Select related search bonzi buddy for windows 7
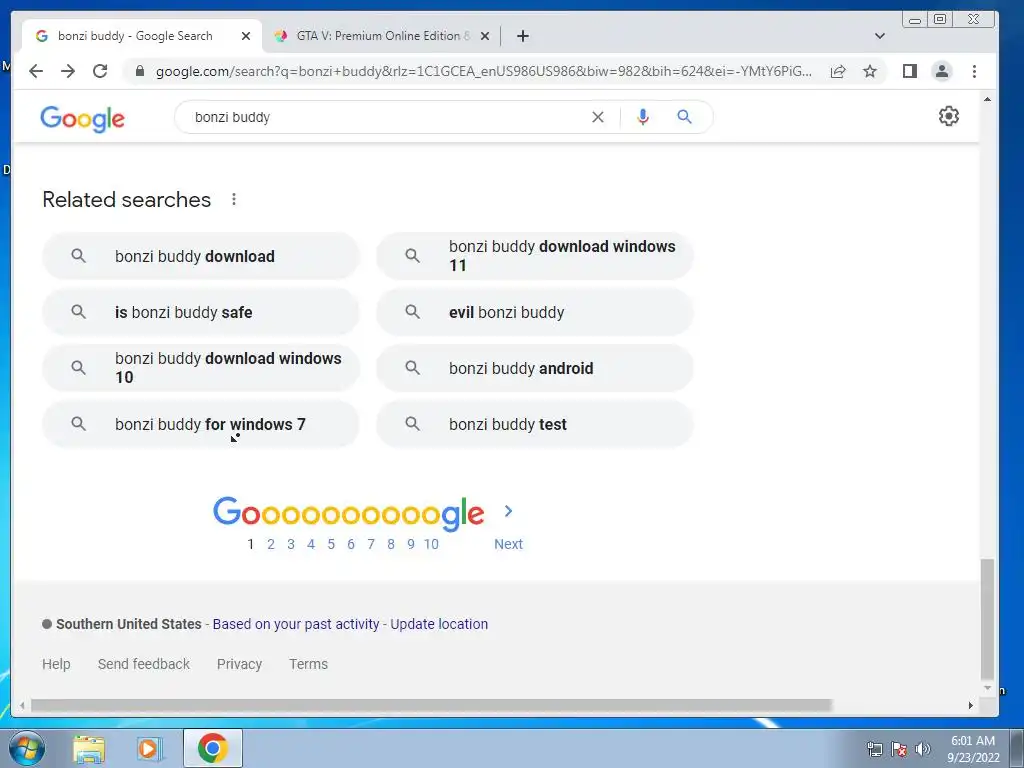 [x=201, y=424]
